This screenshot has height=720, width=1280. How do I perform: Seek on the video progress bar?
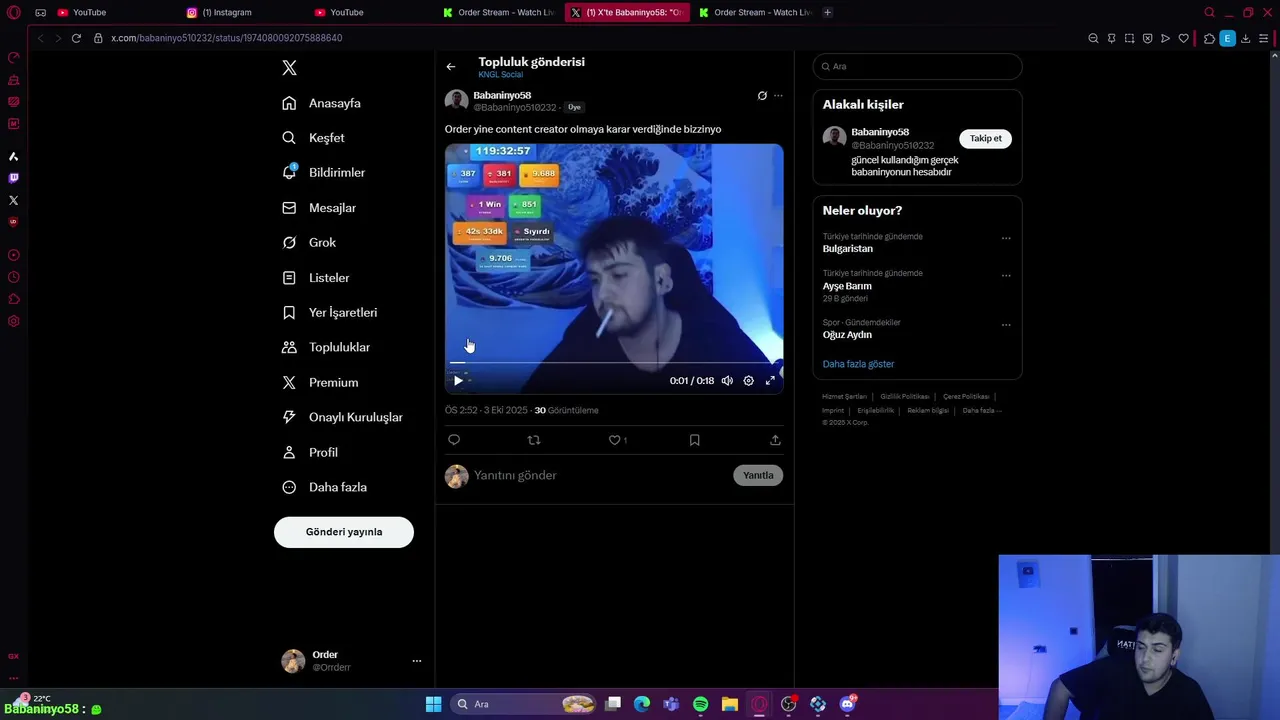point(614,363)
